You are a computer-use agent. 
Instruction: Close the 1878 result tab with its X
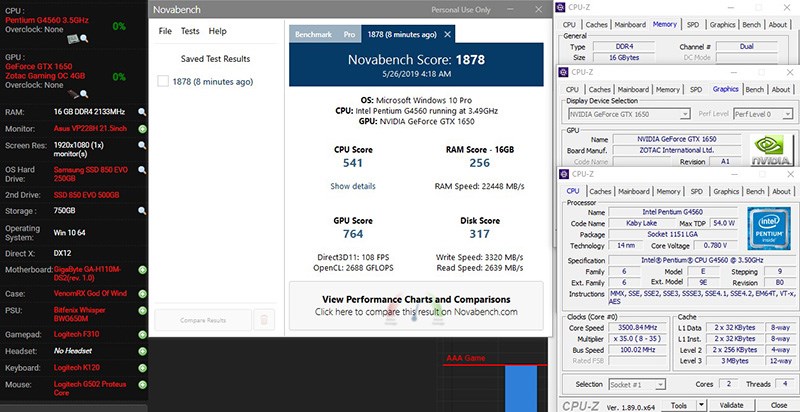447,35
